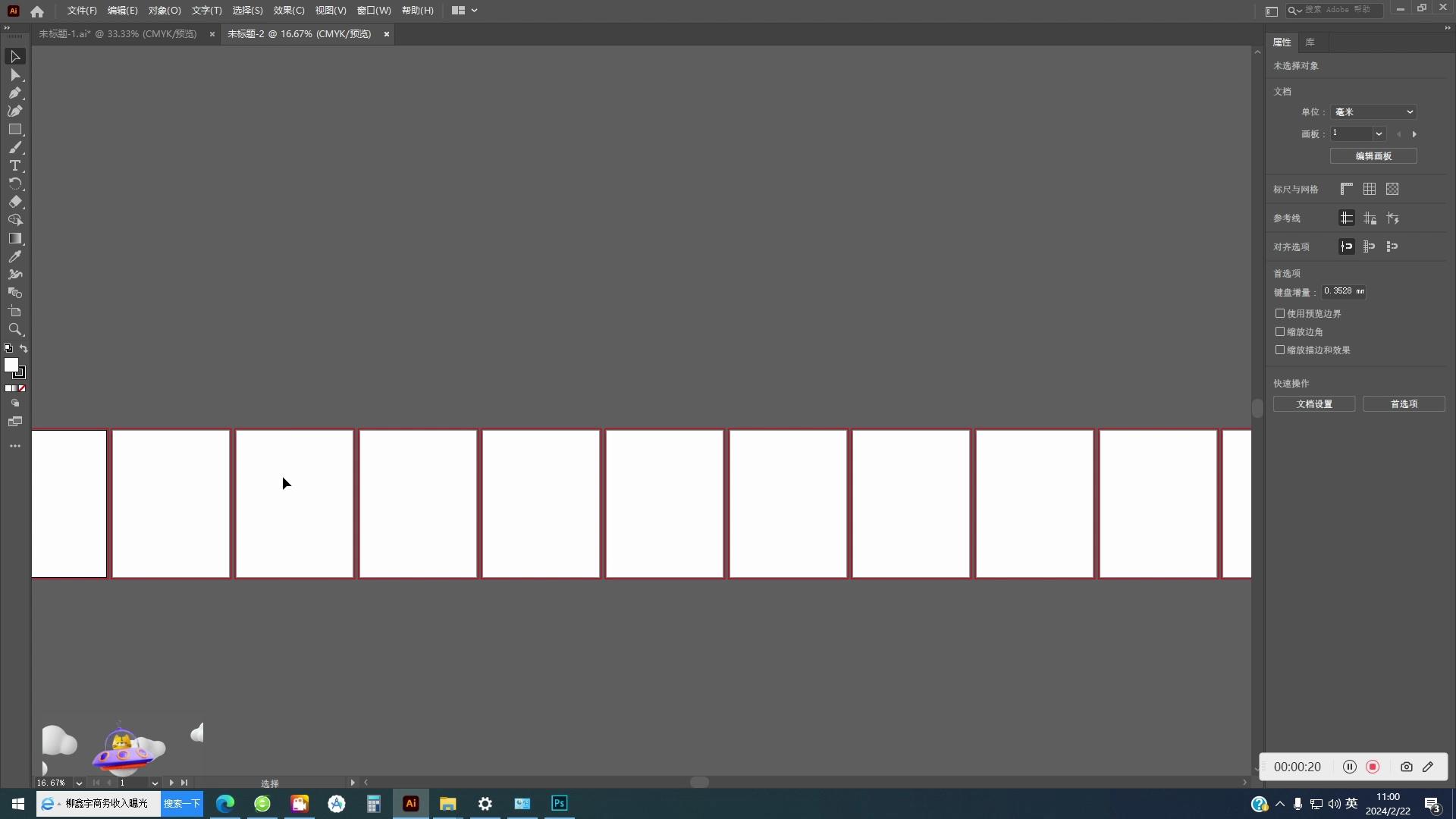Screen dimensions: 1456x819
Task: Toggle transparency grid icon
Action: [1392, 190]
